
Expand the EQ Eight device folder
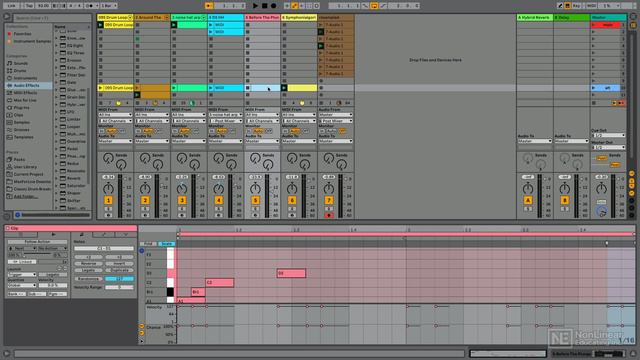(57, 45)
